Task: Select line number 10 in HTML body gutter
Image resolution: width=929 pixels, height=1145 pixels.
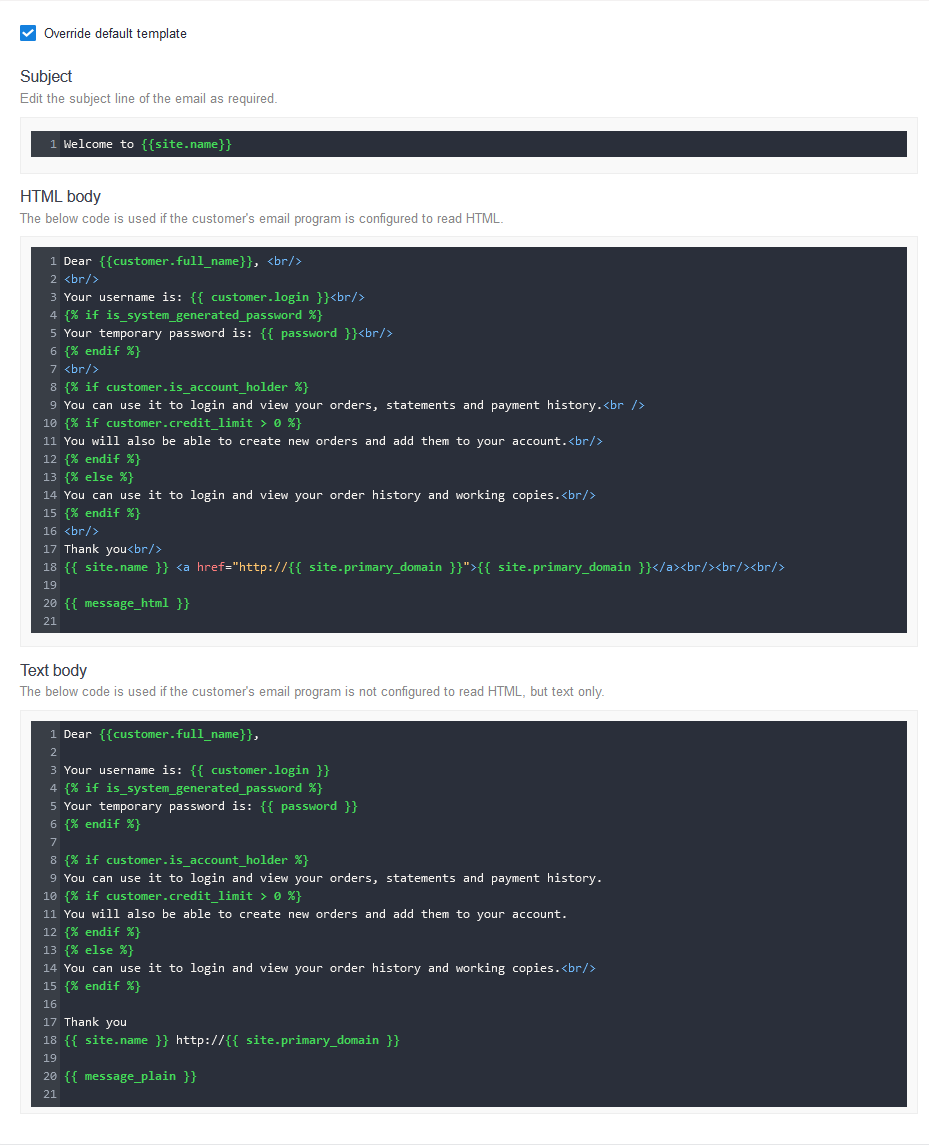Action: [x=49, y=423]
